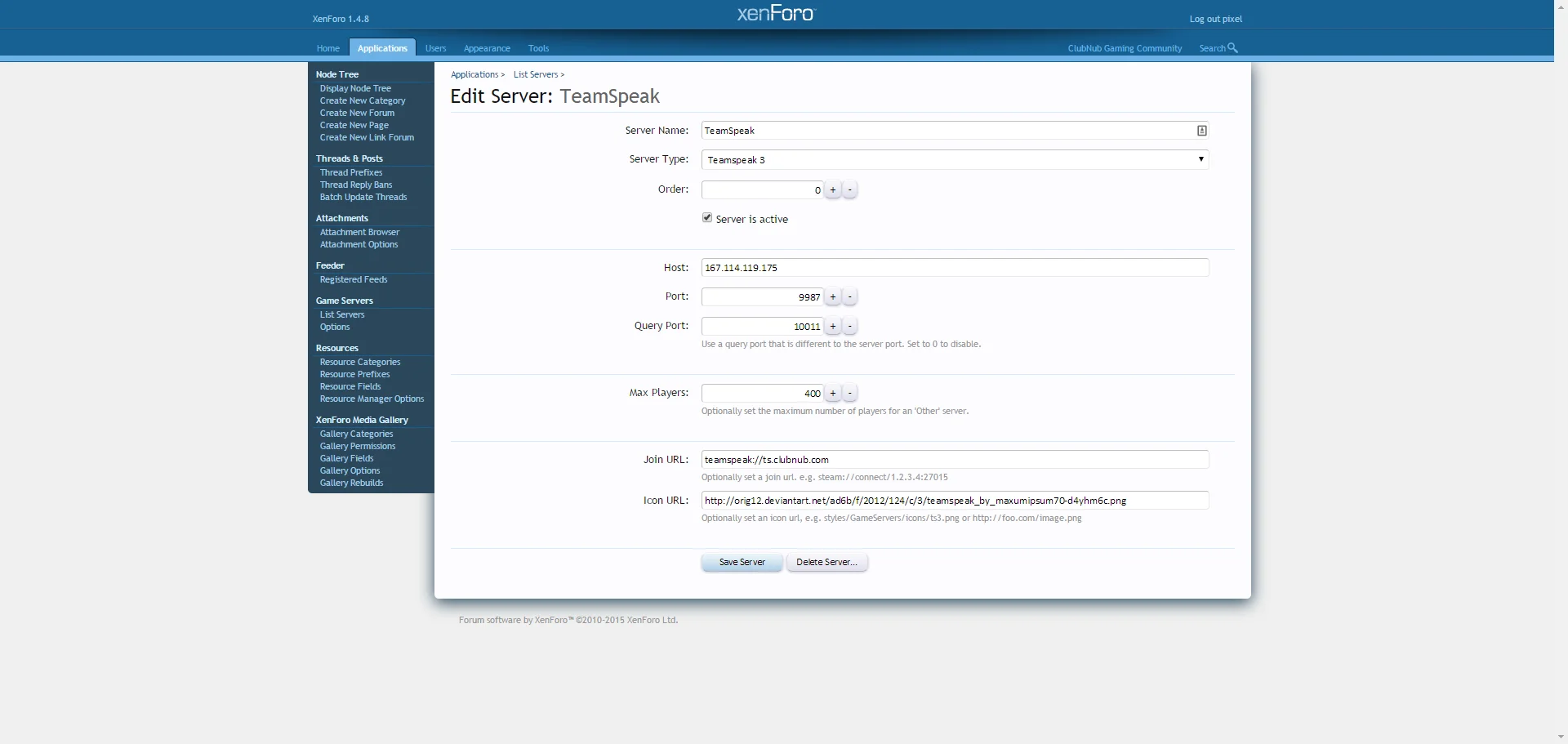
Task: Toggle the Server is active checkbox
Action: coord(707,218)
